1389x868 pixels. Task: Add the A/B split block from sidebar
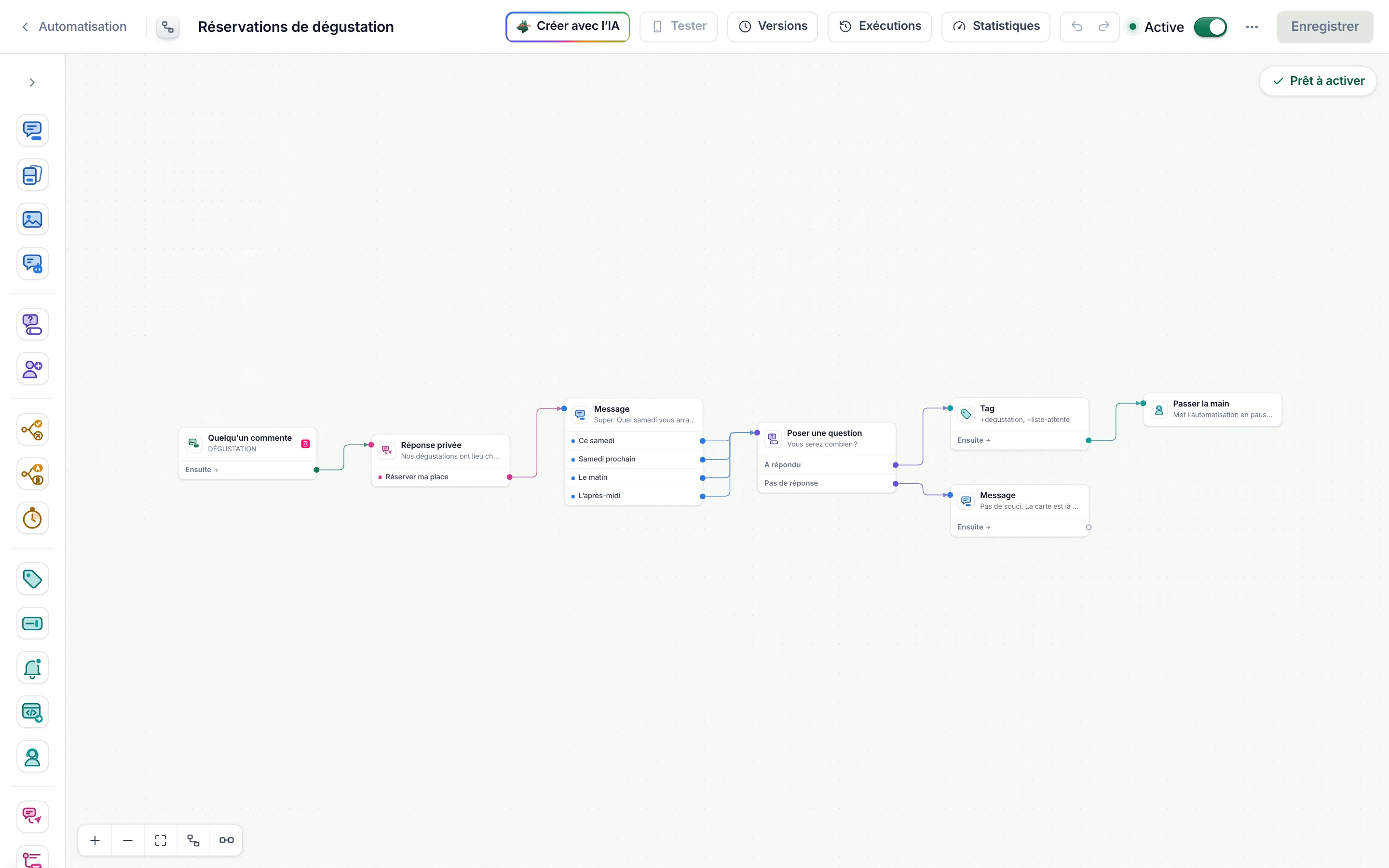click(x=33, y=474)
